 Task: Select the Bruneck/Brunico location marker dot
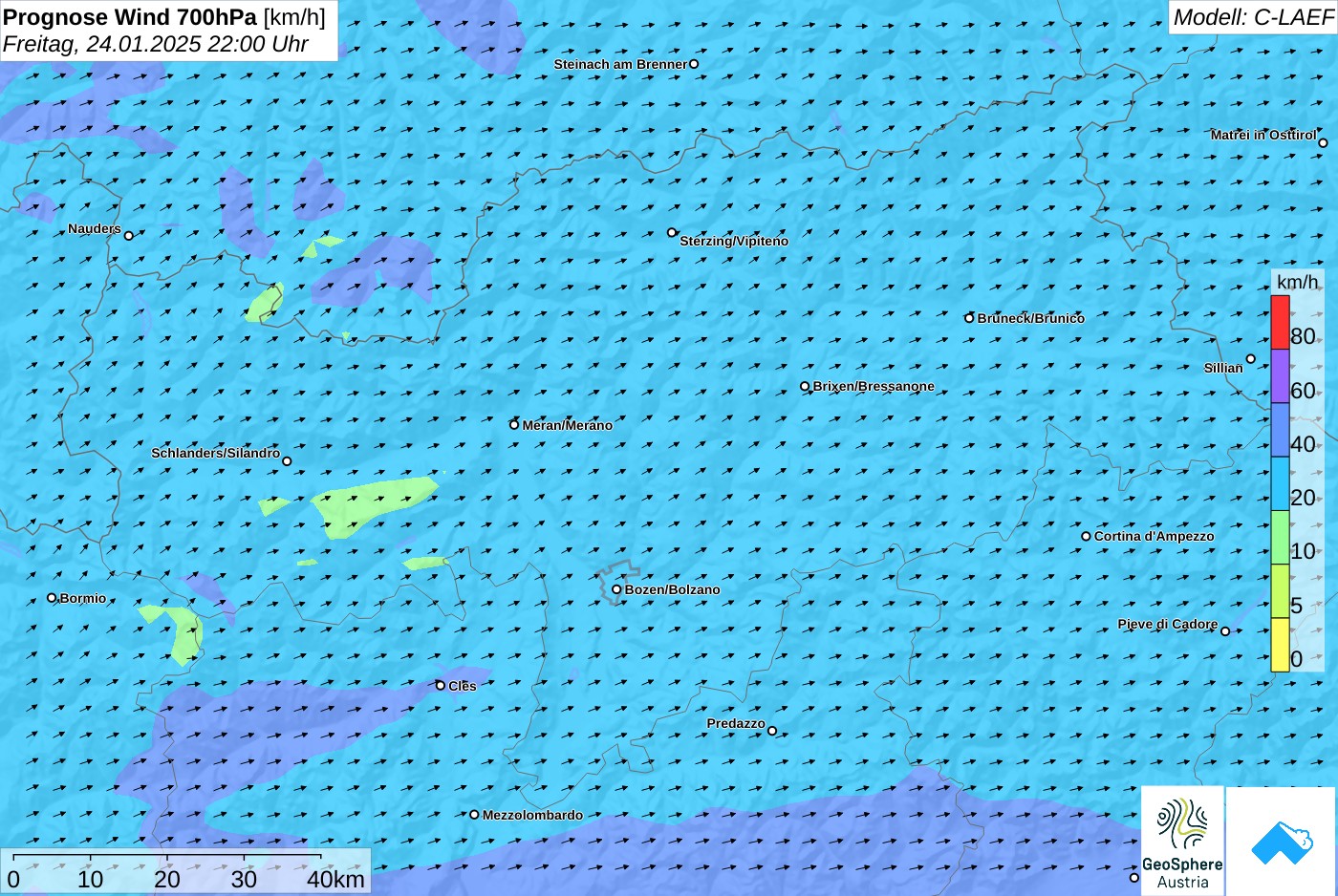click(x=969, y=318)
